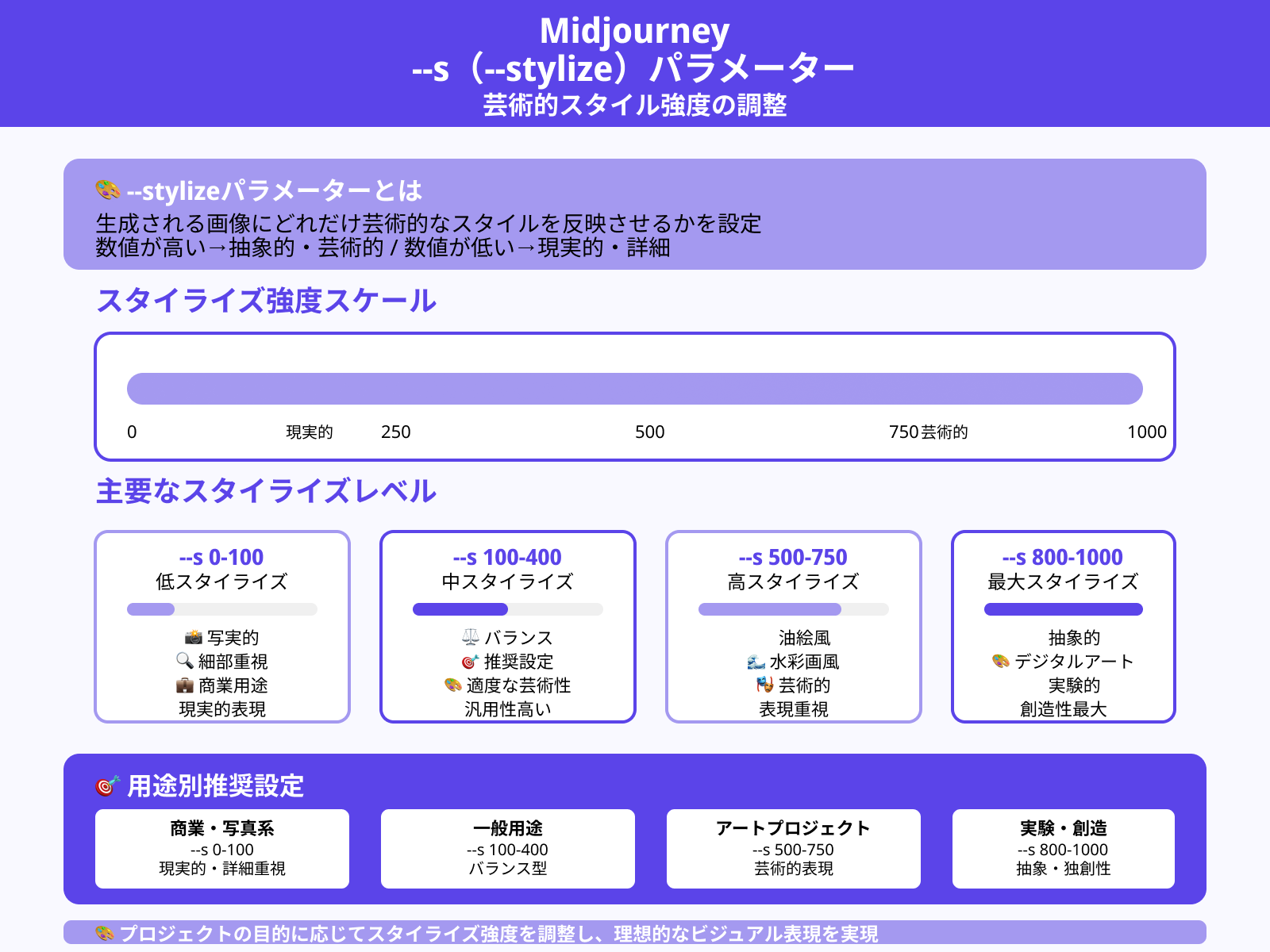Click the 芸術的スタイル強度の調整 subtitle
The image size is (1270, 952).
635,105
